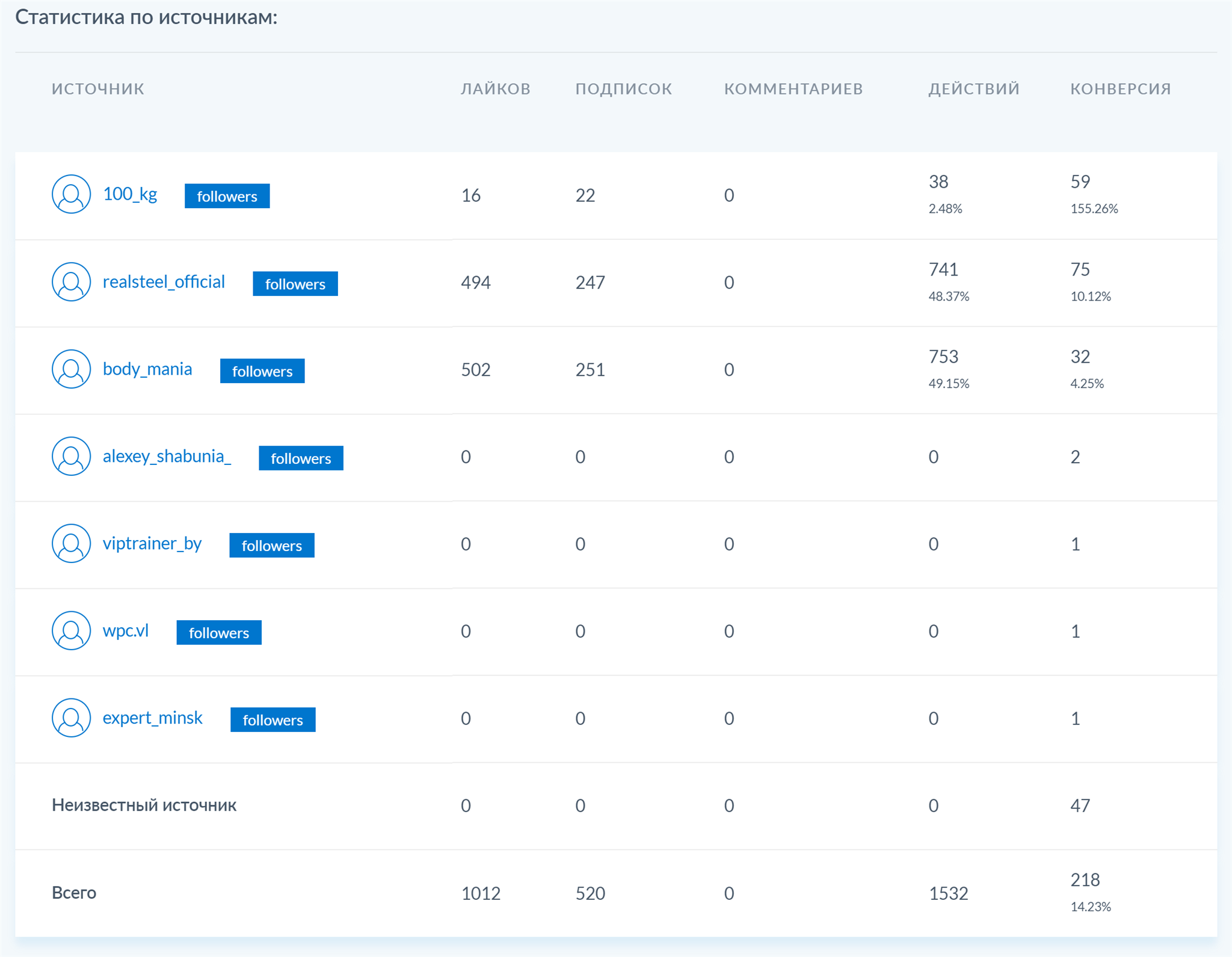Click the wpc.vl avatar icon
1232x957 pixels.
click(x=71, y=631)
